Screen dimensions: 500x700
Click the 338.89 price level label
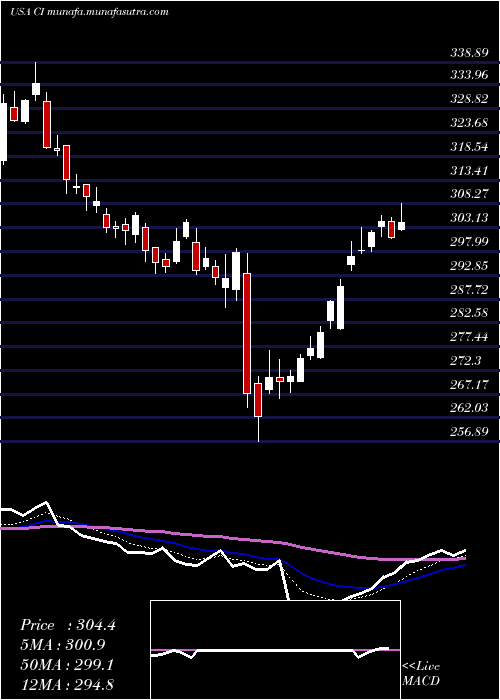(468, 54)
